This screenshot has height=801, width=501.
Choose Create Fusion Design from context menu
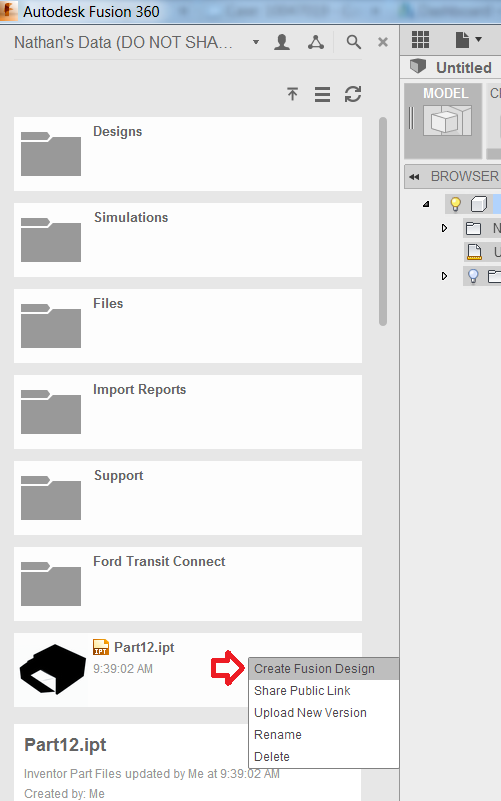(x=323, y=669)
